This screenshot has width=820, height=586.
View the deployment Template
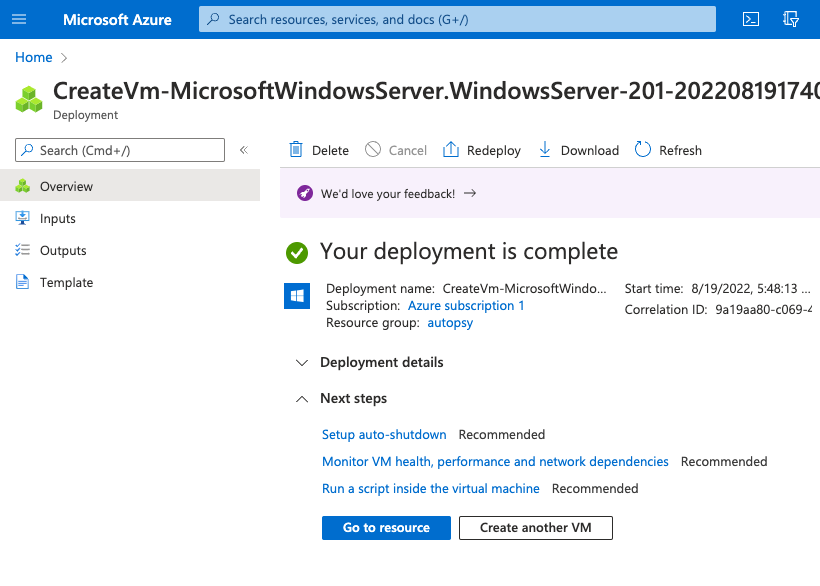tap(66, 282)
